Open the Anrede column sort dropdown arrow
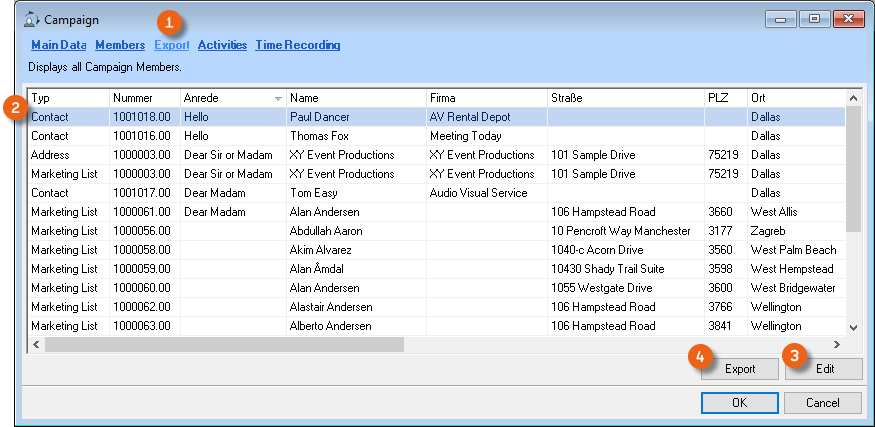 (x=277, y=99)
